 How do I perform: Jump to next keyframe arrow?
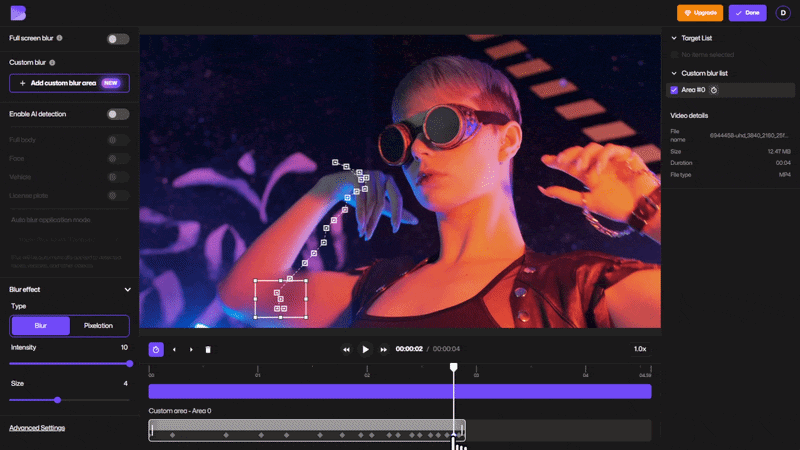191,350
